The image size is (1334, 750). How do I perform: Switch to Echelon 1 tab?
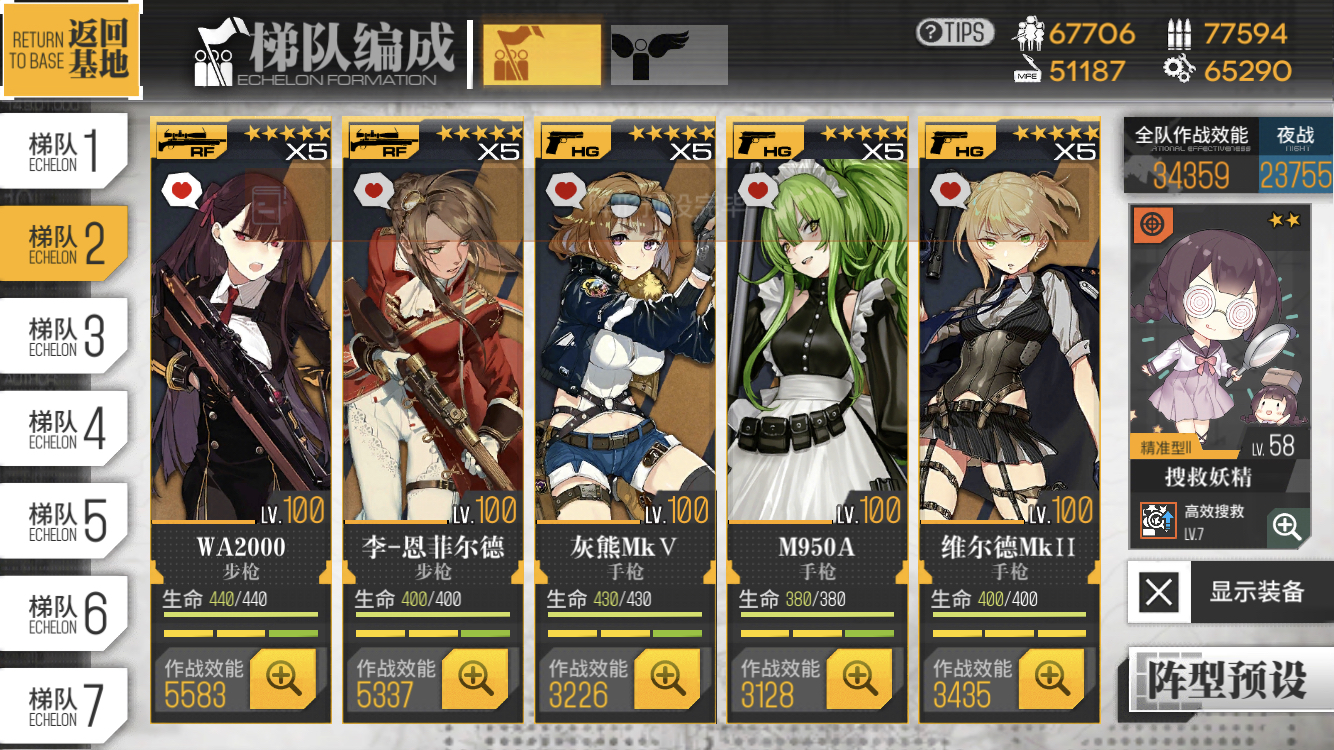coord(64,151)
